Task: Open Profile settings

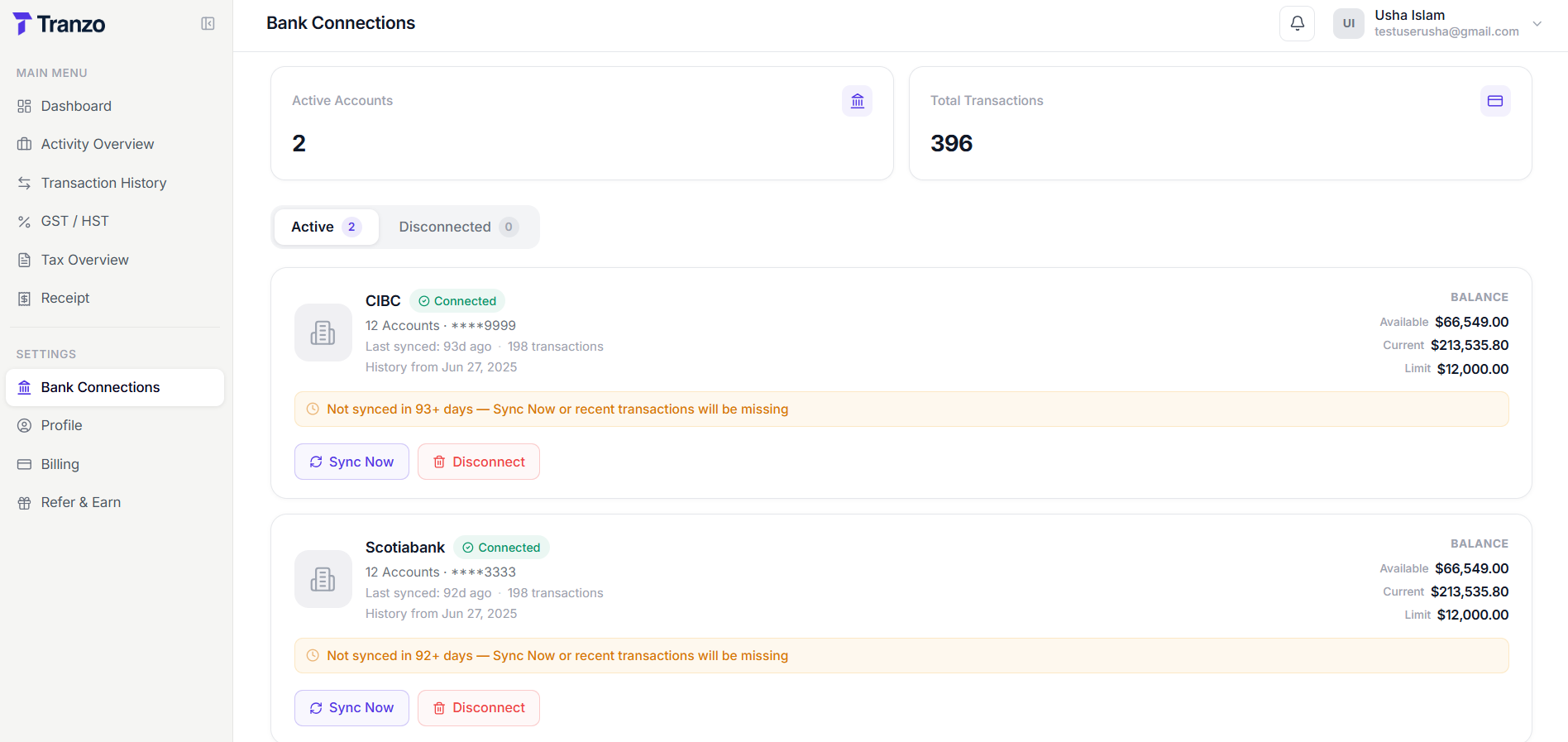Action: point(115,425)
